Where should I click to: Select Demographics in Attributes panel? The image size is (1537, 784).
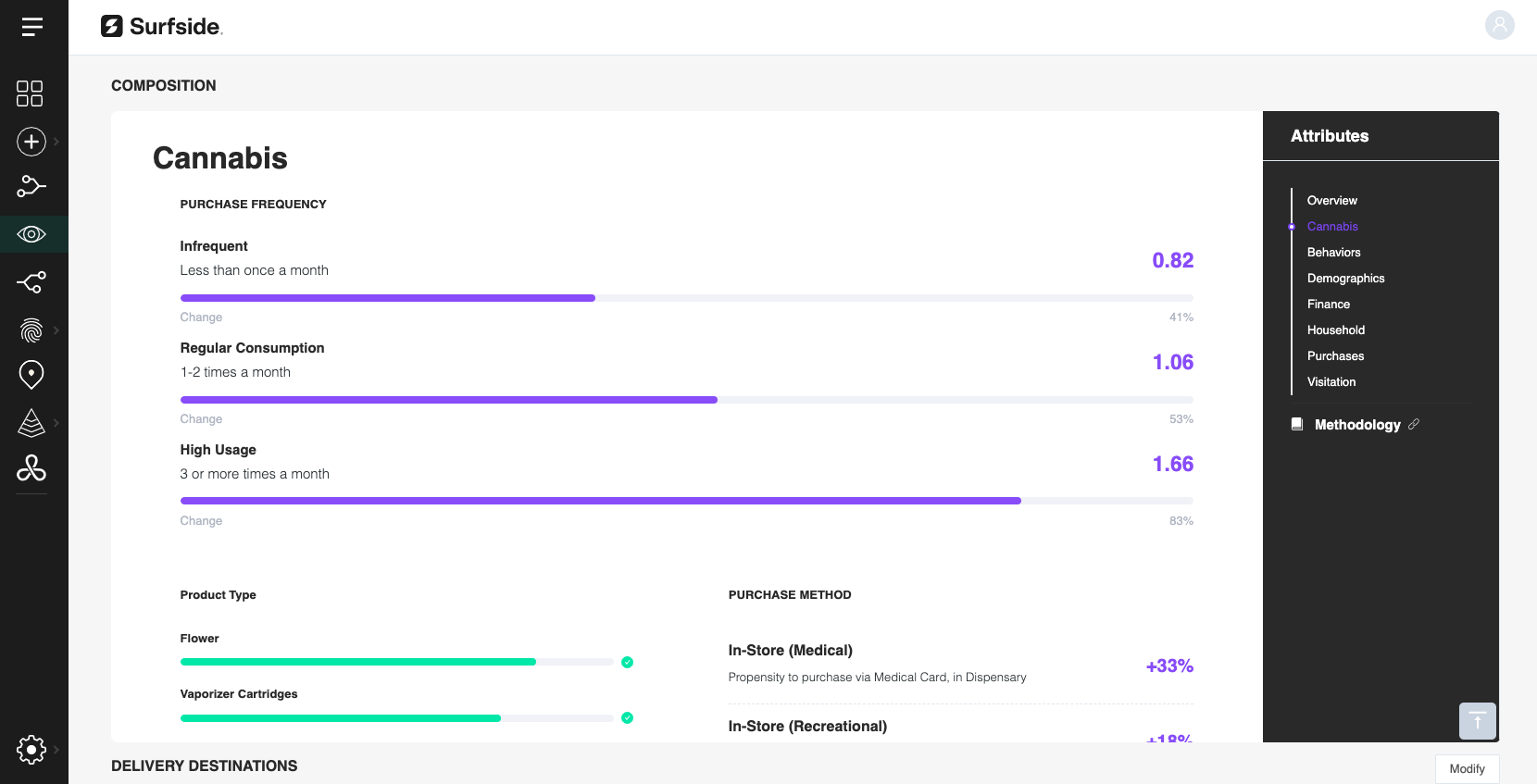tap(1345, 278)
